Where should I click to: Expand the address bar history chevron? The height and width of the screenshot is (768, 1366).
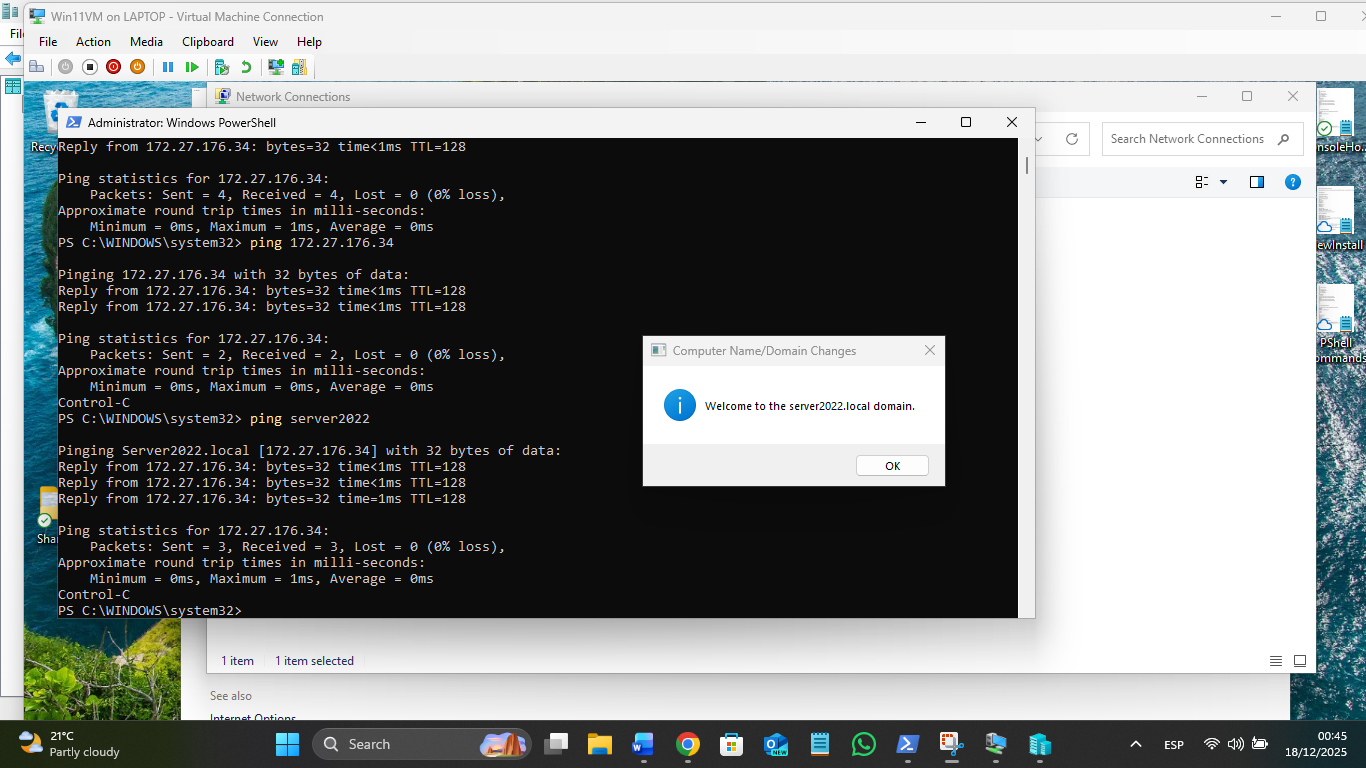click(x=1040, y=139)
